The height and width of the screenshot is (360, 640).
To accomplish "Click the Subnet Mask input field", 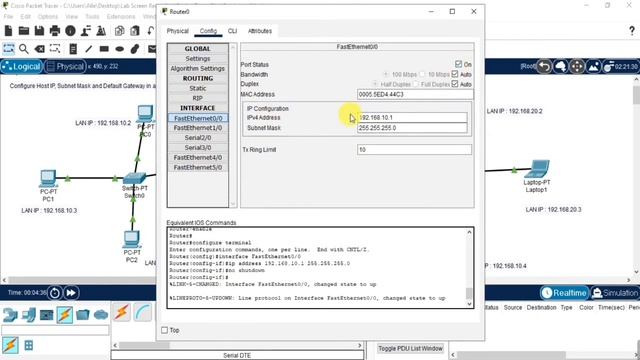I will tap(412, 128).
